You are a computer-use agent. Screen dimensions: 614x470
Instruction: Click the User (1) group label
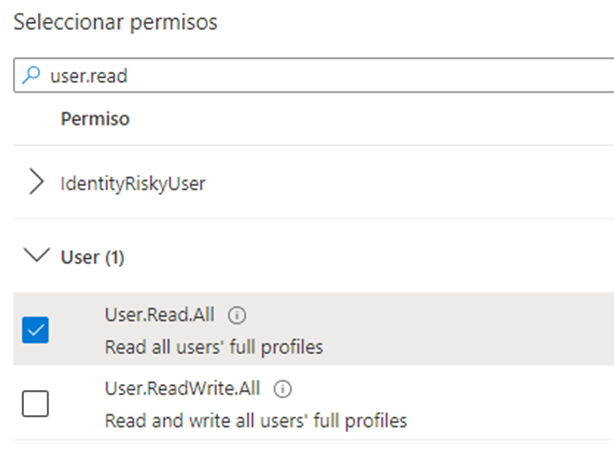(92, 257)
